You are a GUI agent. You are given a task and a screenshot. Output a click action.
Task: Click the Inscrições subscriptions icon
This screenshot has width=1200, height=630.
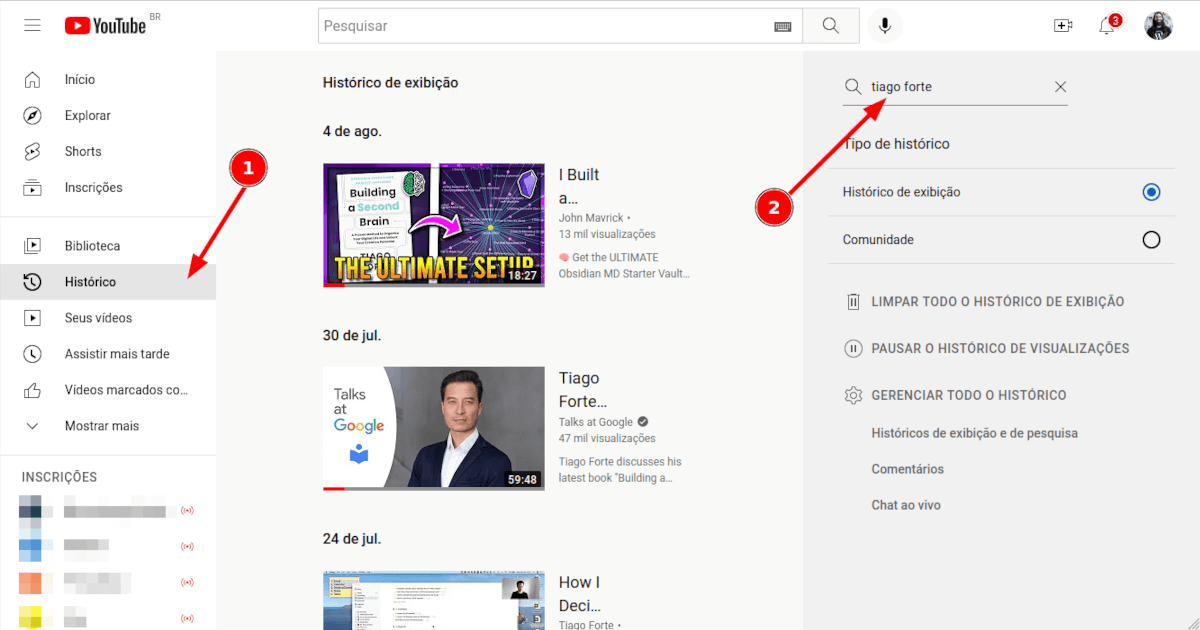(32, 187)
